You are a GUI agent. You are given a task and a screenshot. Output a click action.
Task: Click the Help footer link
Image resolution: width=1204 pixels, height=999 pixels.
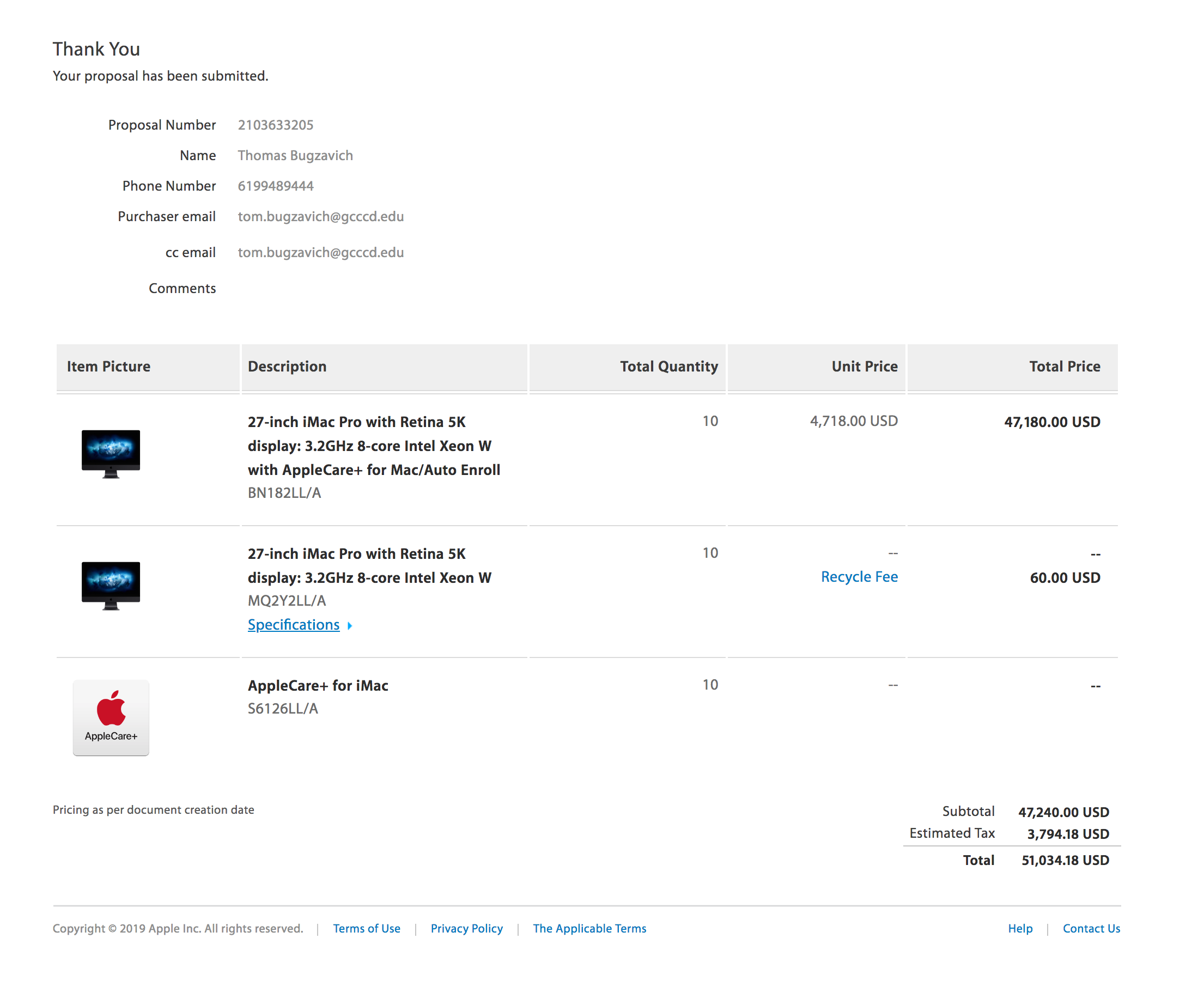(1020, 929)
